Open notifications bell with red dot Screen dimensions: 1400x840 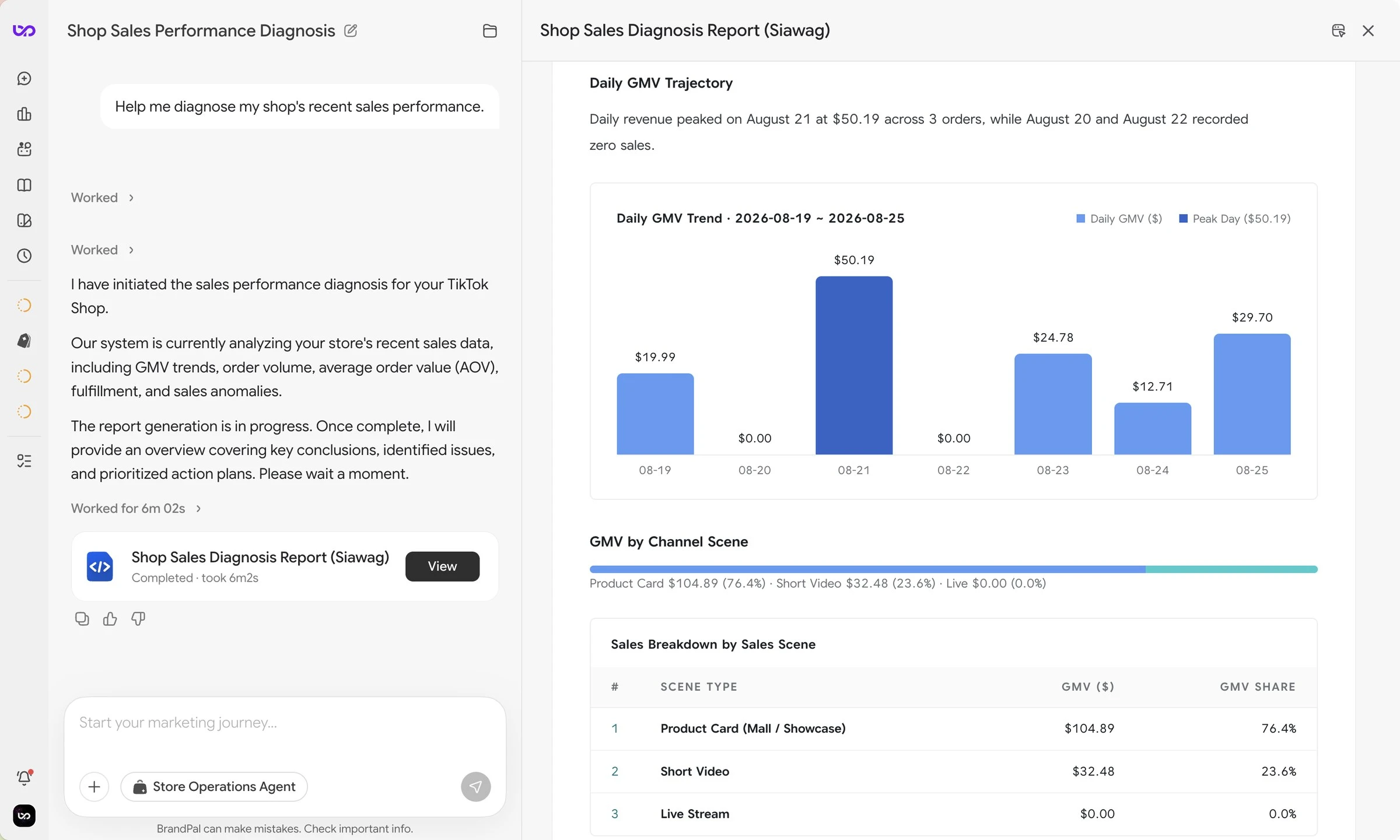(x=24, y=778)
